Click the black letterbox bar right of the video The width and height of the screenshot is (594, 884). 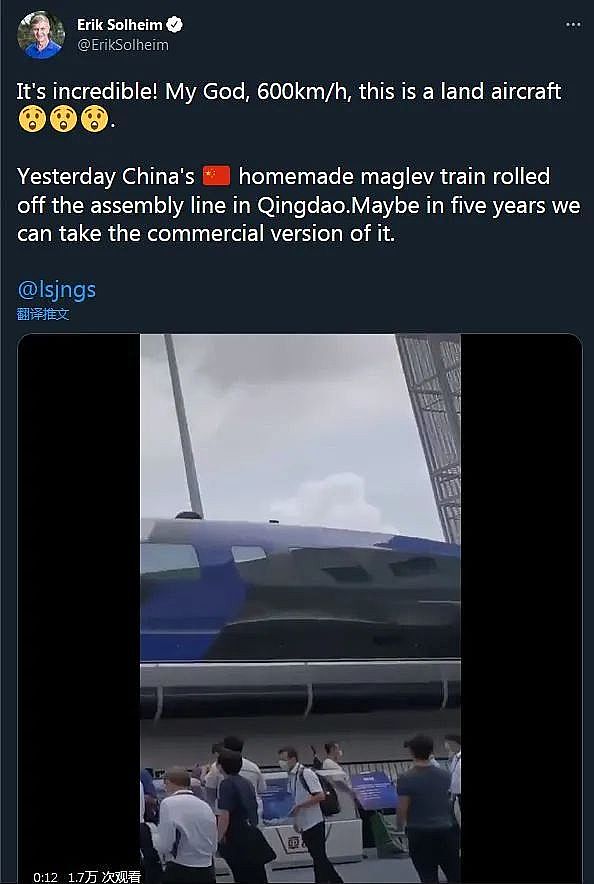pos(521,609)
